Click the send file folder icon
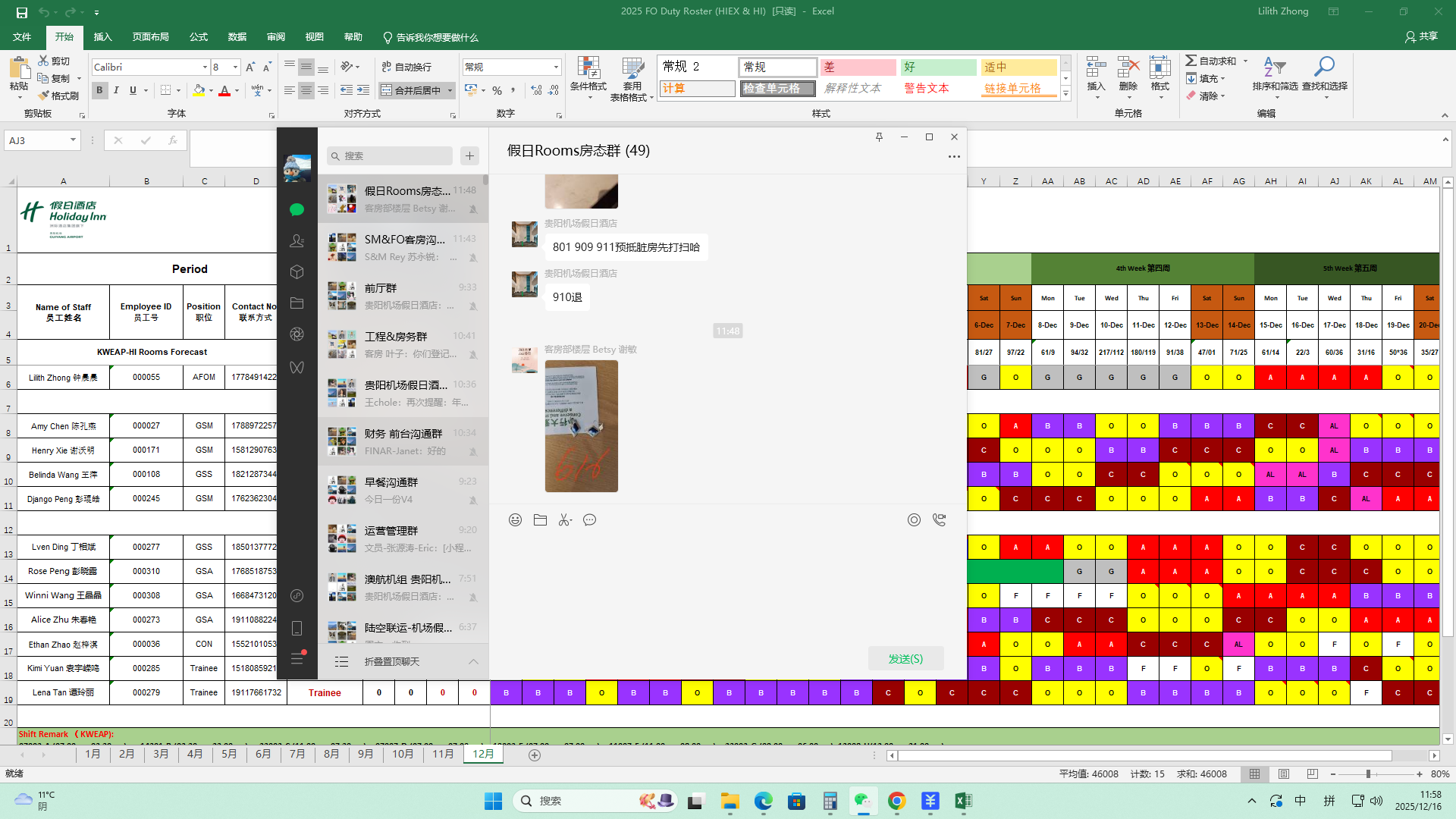The width and height of the screenshot is (1456, 819). 540,520
